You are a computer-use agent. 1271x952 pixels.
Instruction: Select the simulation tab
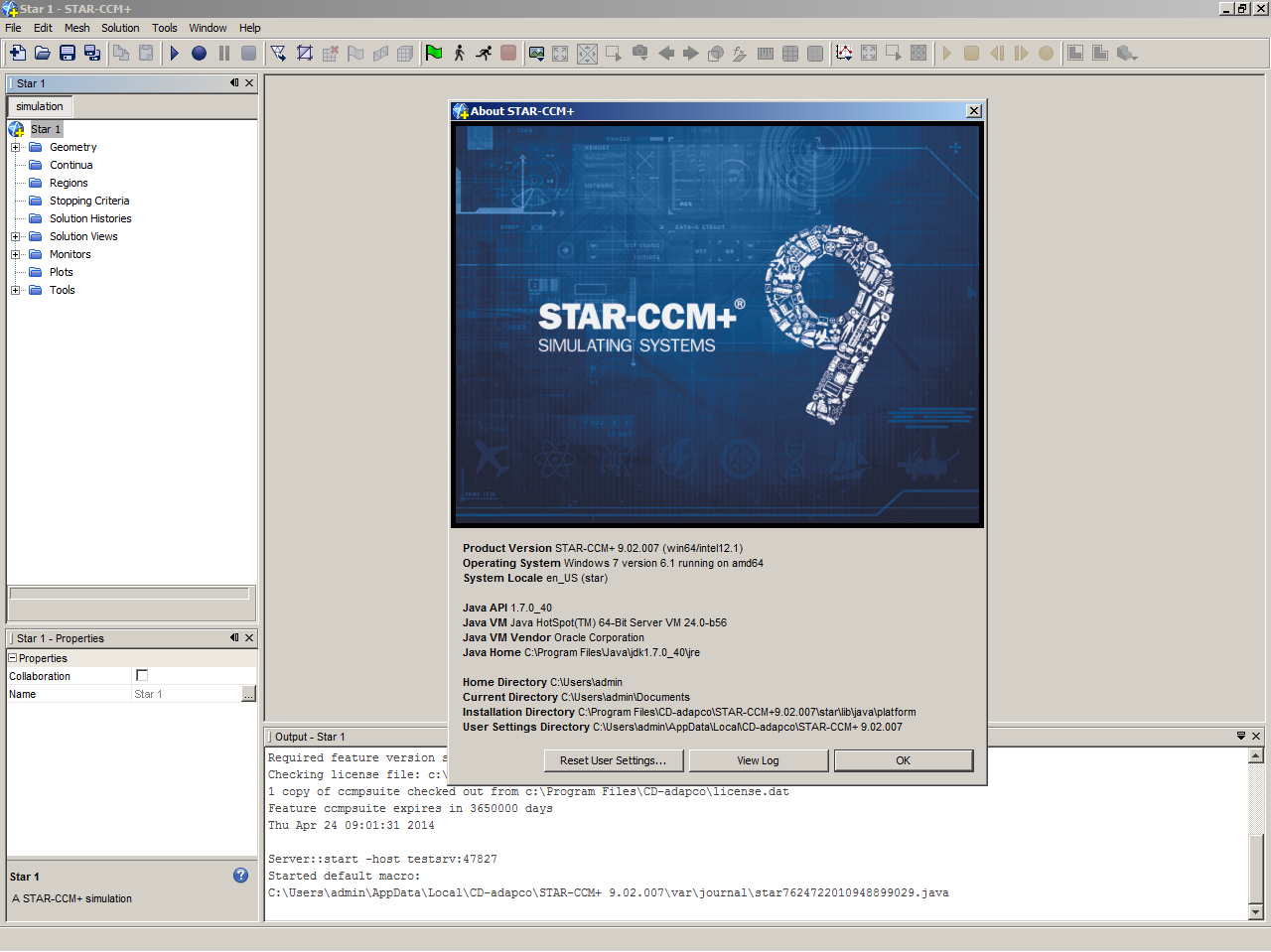click(40, 106)
